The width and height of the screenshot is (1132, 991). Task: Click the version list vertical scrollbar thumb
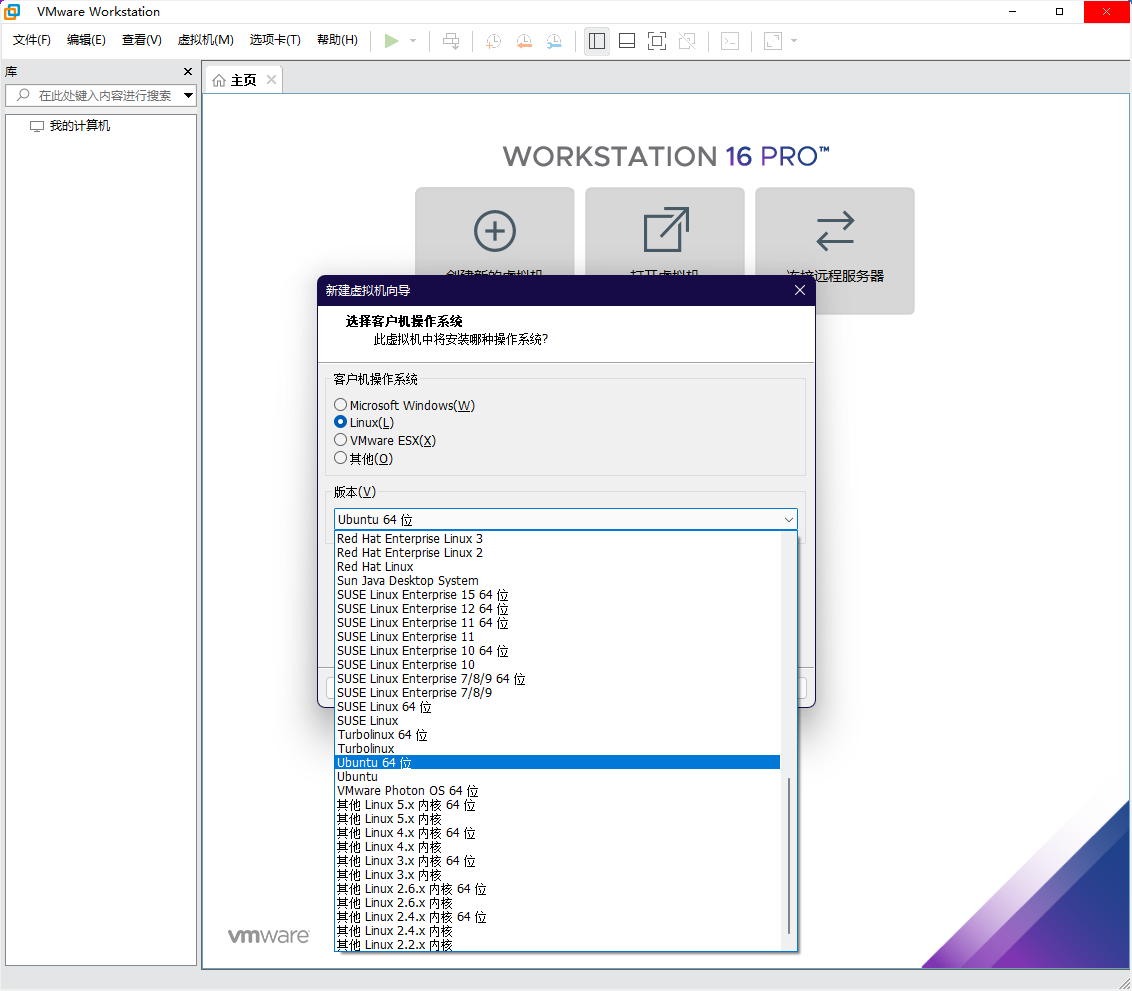[789, 855]
